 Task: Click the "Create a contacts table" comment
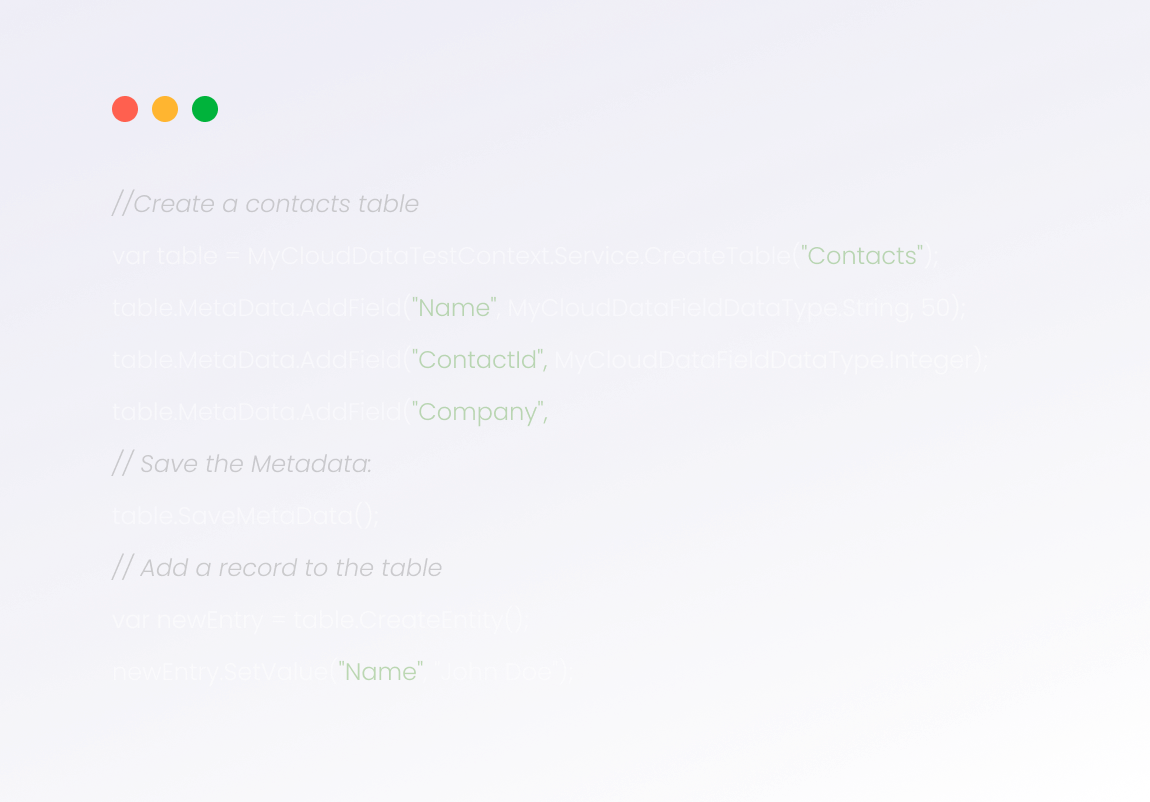[266, 203]
